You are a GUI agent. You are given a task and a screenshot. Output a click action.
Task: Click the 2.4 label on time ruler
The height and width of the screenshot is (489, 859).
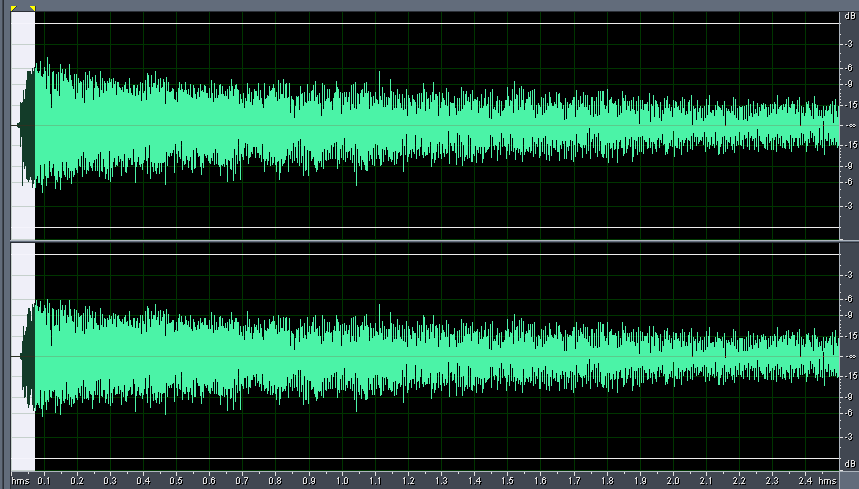pyautogui.click(x=806, y=481)
